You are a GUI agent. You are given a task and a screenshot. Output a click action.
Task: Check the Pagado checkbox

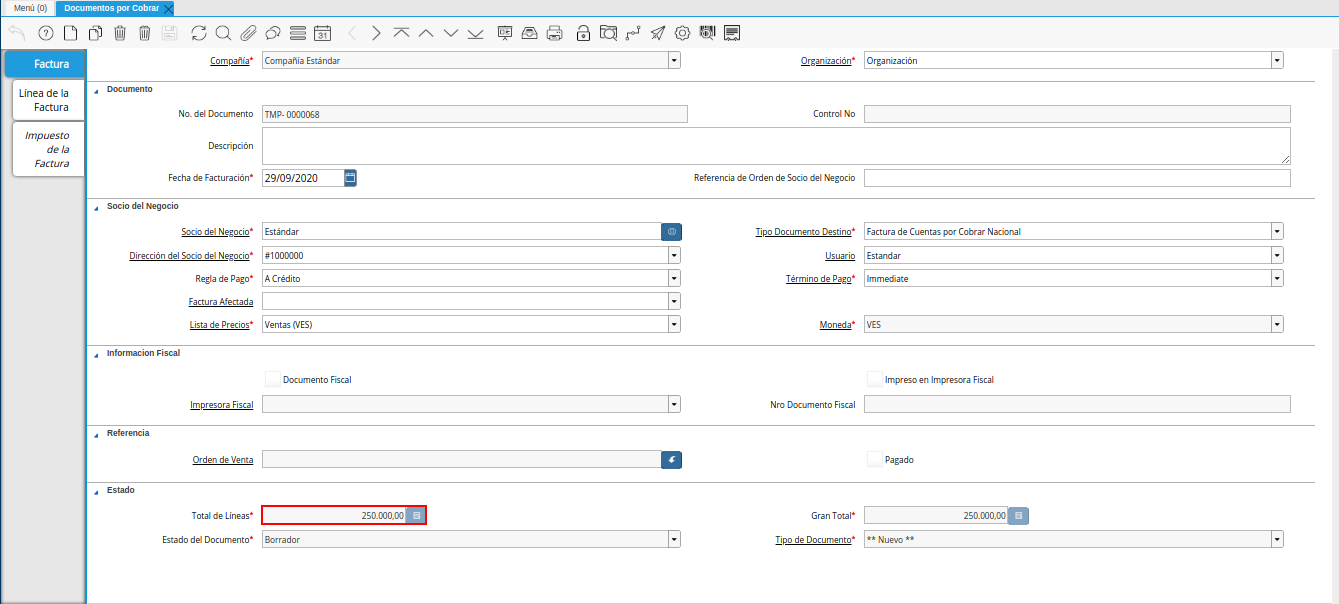click(x=875, y=459)
